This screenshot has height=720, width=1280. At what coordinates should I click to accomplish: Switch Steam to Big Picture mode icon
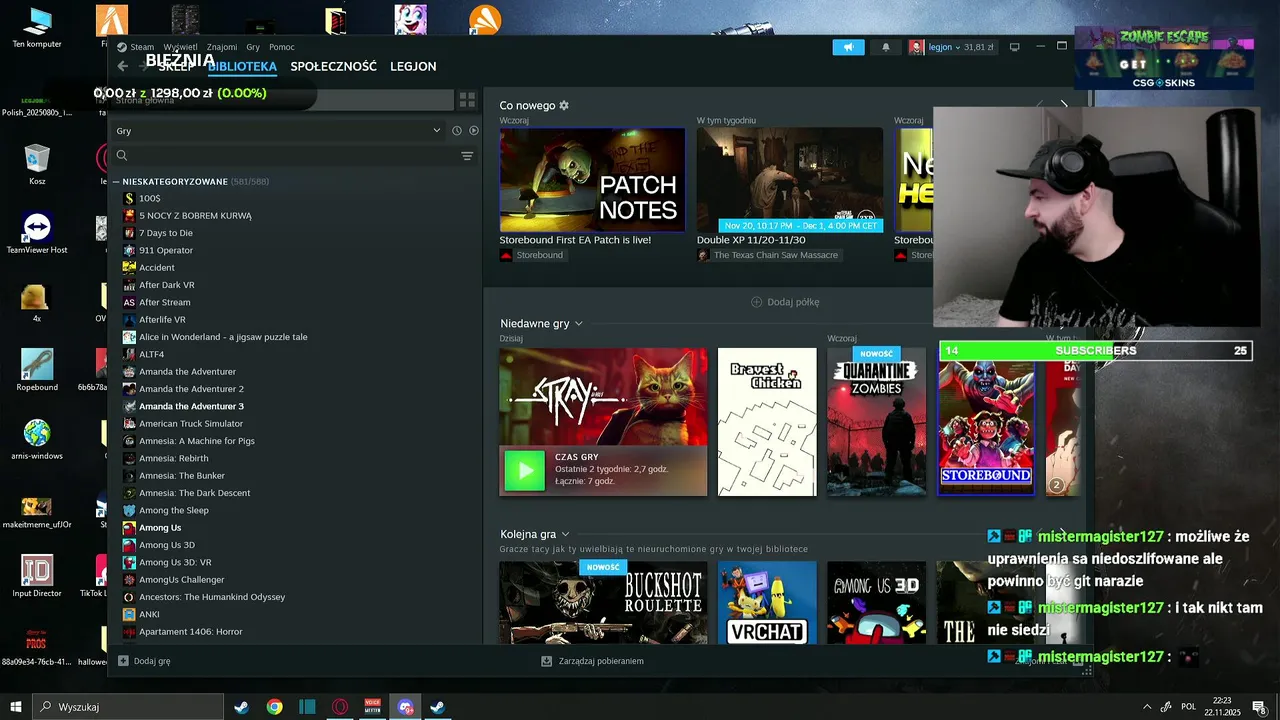click(1014, 47)
